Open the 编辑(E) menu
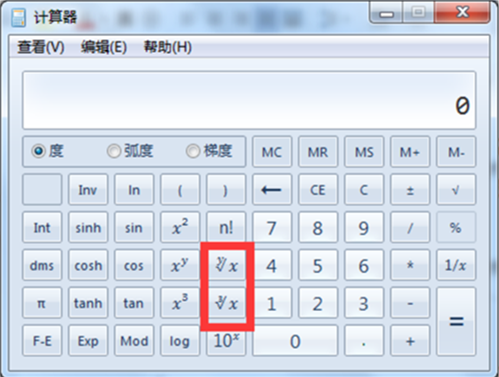The height and width of the screenshot is (377, 499). tap(104, 47)
